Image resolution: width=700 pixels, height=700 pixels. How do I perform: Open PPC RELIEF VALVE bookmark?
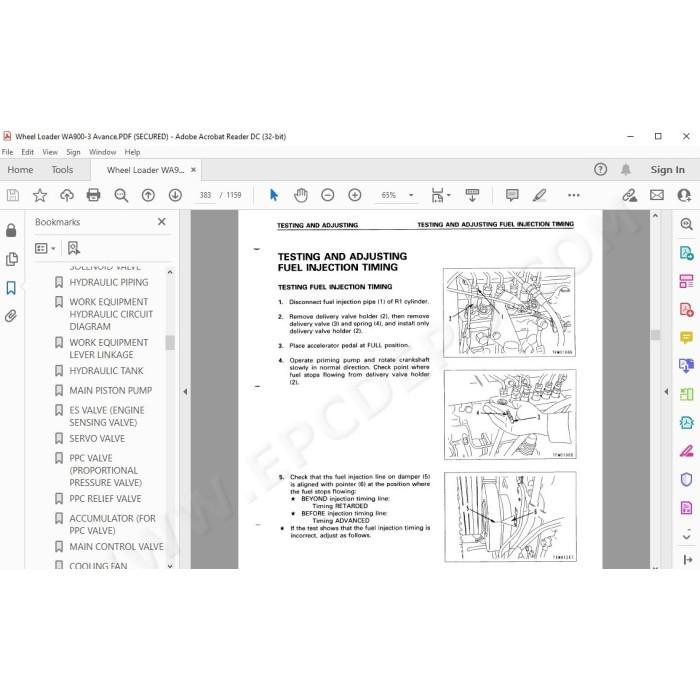(105, 499)
